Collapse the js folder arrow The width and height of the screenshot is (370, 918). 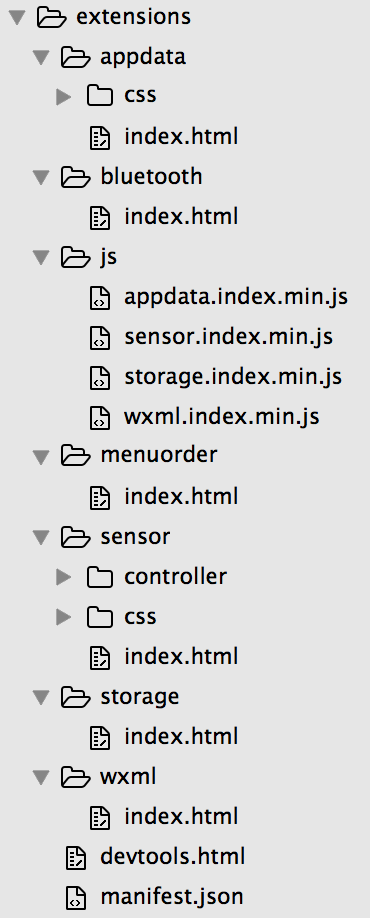pos(41,258)
